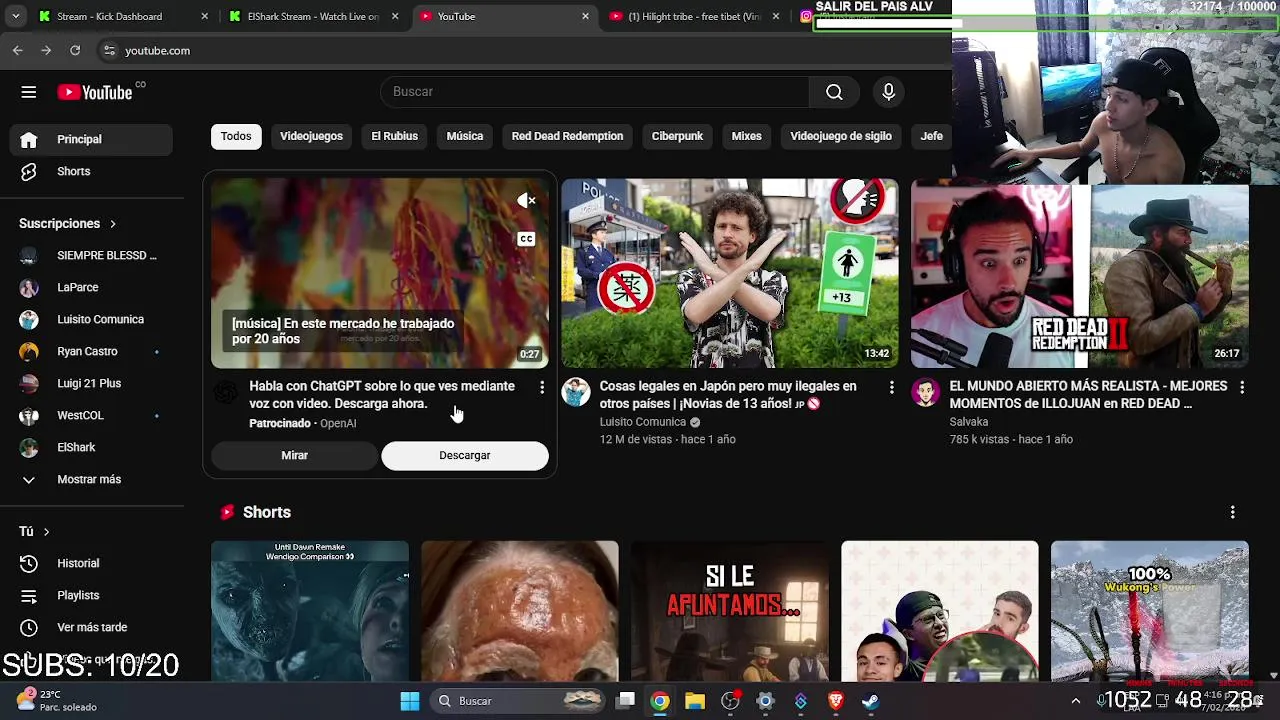Open options menu for Luisito Comunica video
This screenshot has height=720, width=1280.
[892, 387]
